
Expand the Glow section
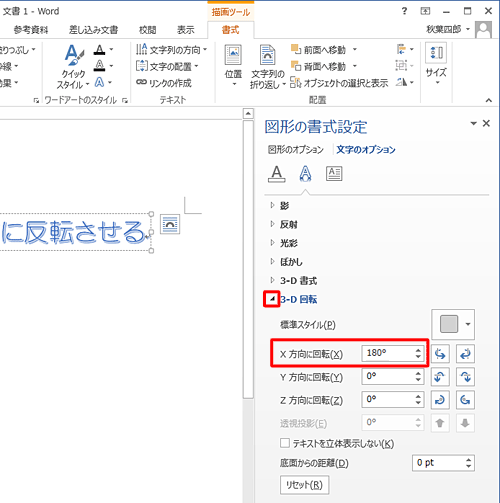(x=272, y=243)
